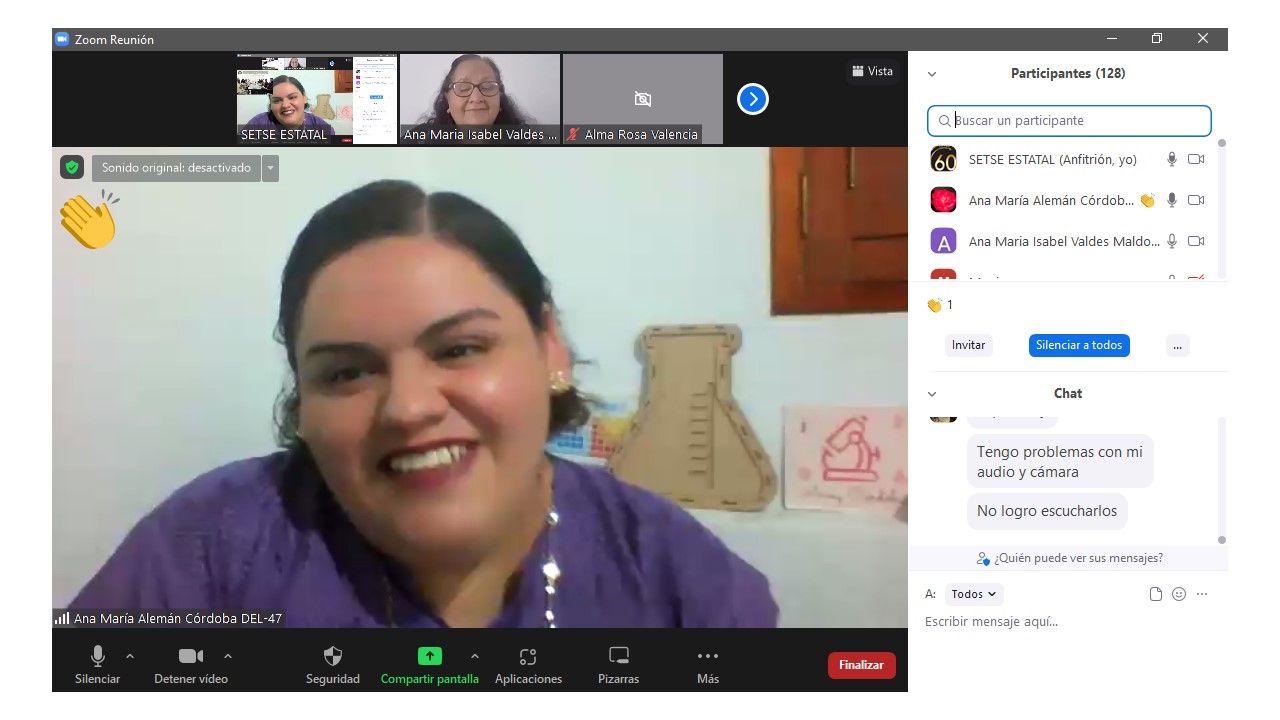Toggle camera for SETSE ESTATAL participant
1280x720 pixels.
tap(1196, 159)
